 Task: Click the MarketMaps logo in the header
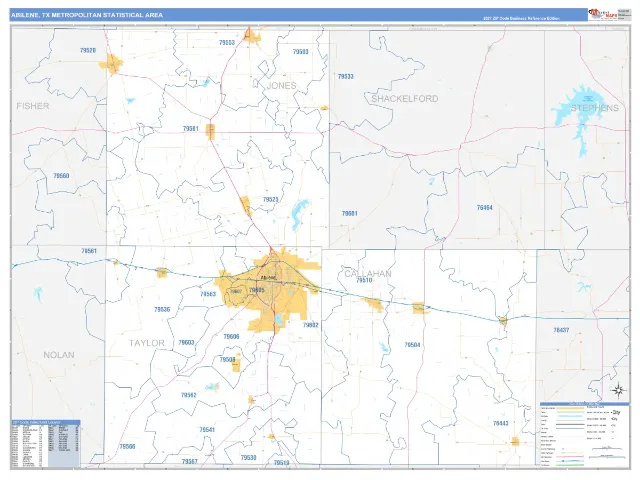pos(602,15)
